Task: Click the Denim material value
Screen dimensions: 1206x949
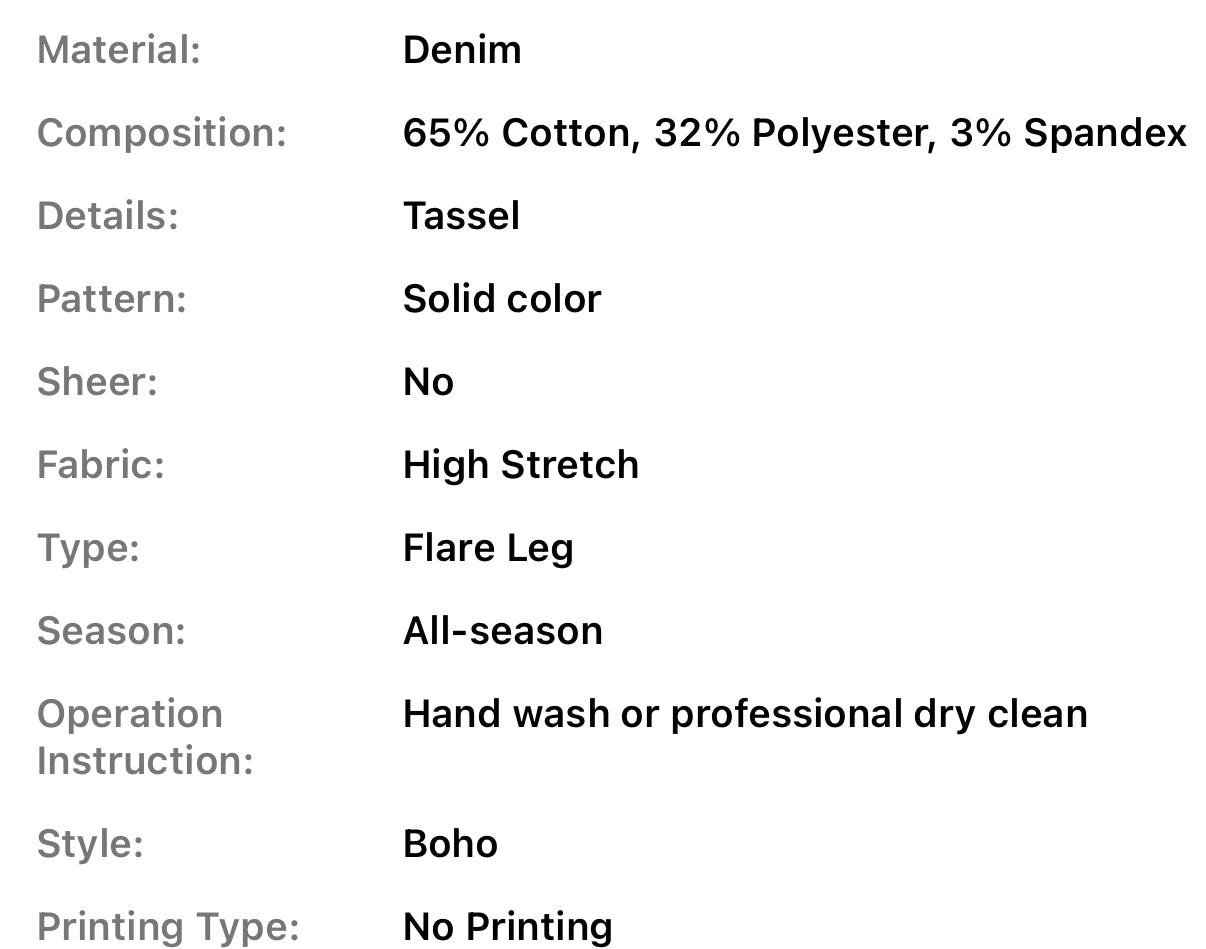Action: pyautogui.click(x=461, y=50)
